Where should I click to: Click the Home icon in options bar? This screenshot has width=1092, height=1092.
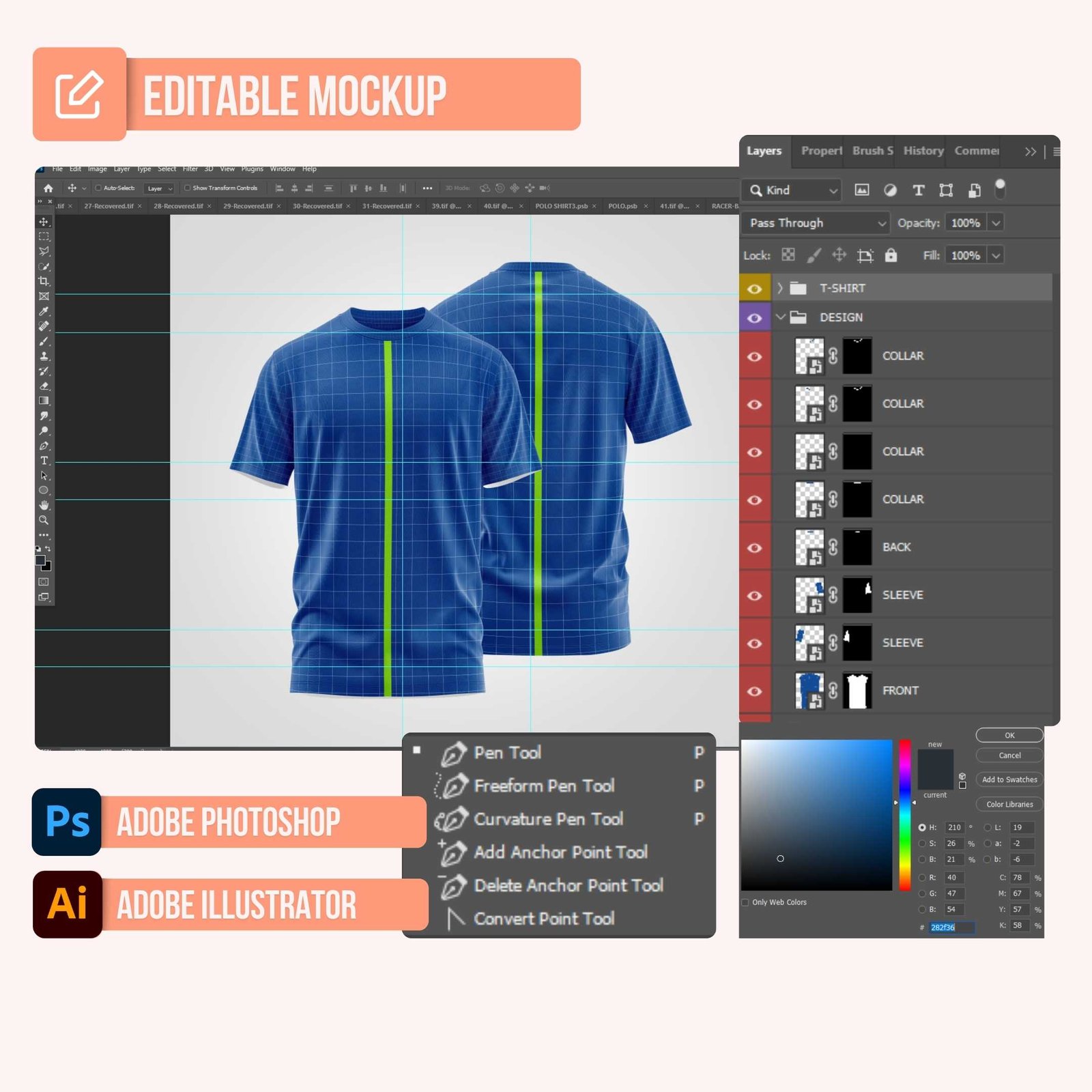click(x=48, y=188)
